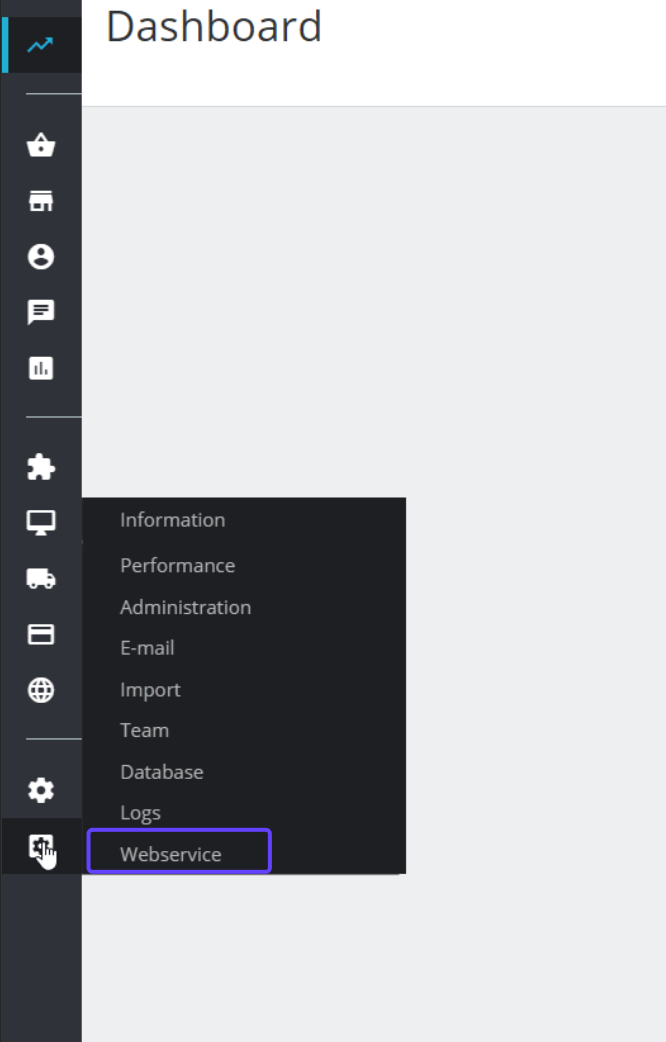Screen dimensions: 666x1042
Task: Open the Information menu entry
Action: (x=172, y=520)
